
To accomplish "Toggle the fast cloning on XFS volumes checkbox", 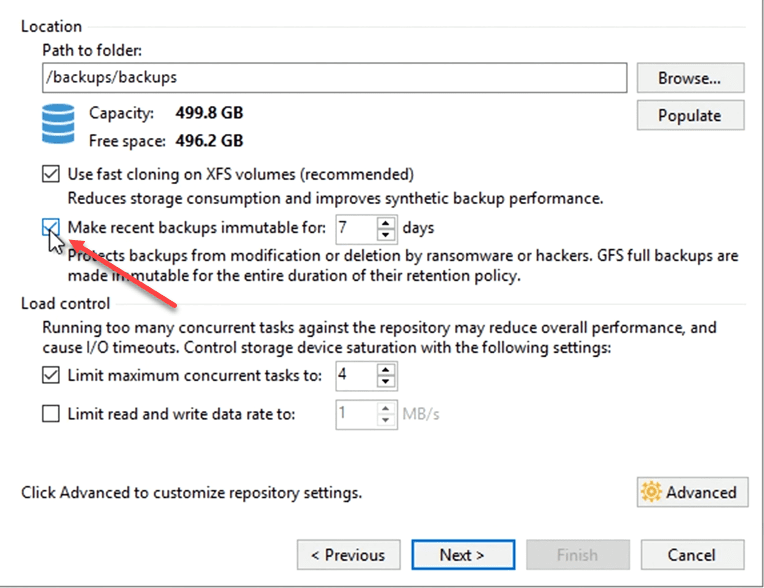I will [51, 174].
